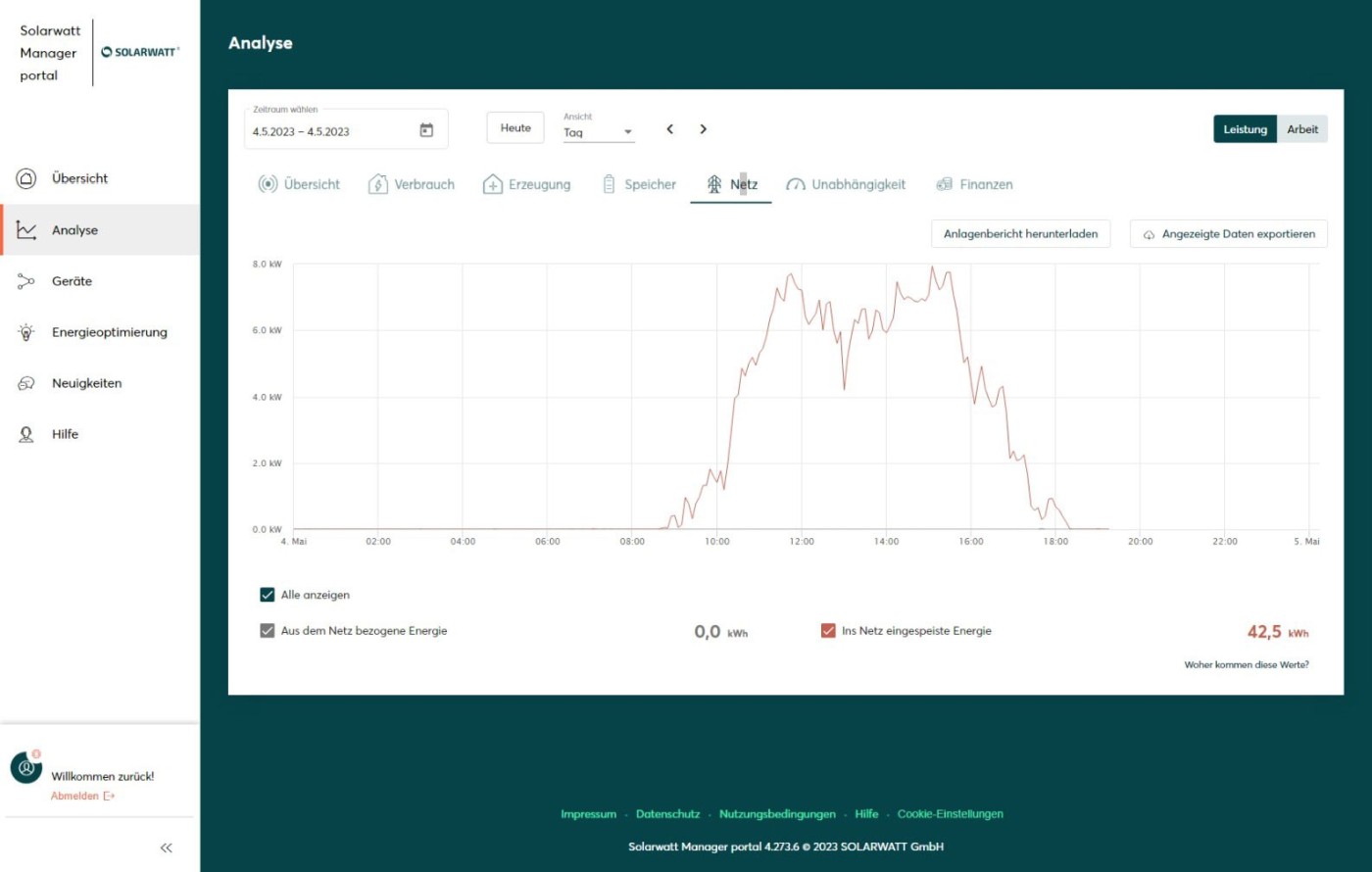
Task: Switch to the Unabhängigkeit tab
Action: point(846,184)
